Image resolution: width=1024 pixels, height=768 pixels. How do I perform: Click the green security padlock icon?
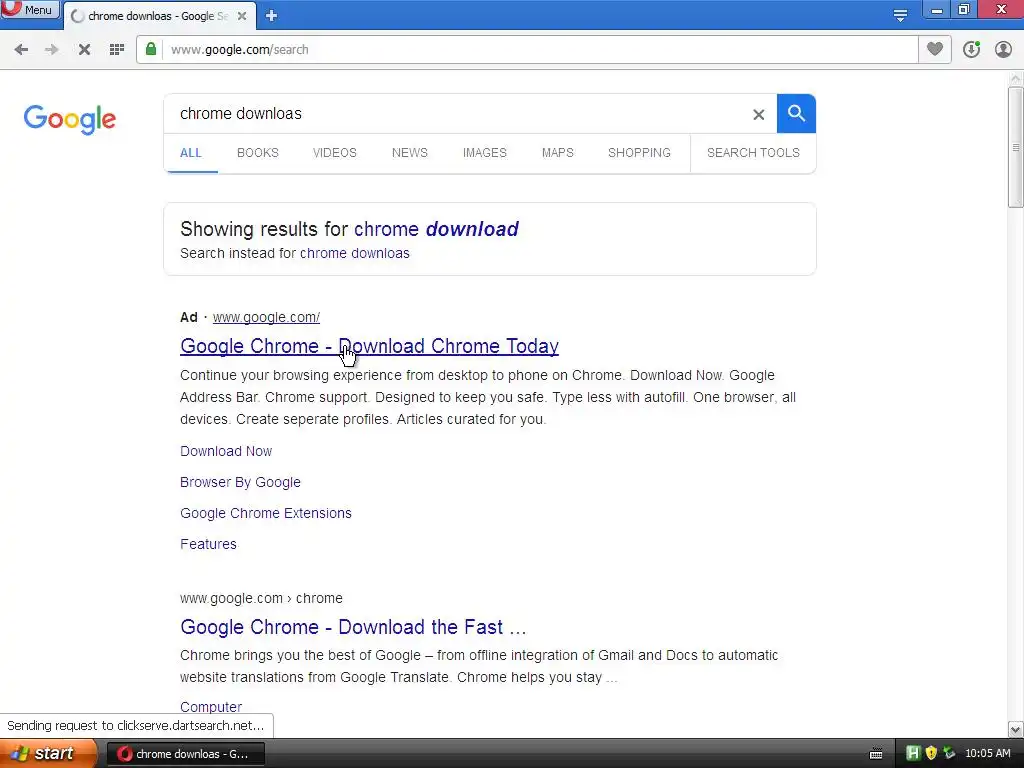(151, 49)
